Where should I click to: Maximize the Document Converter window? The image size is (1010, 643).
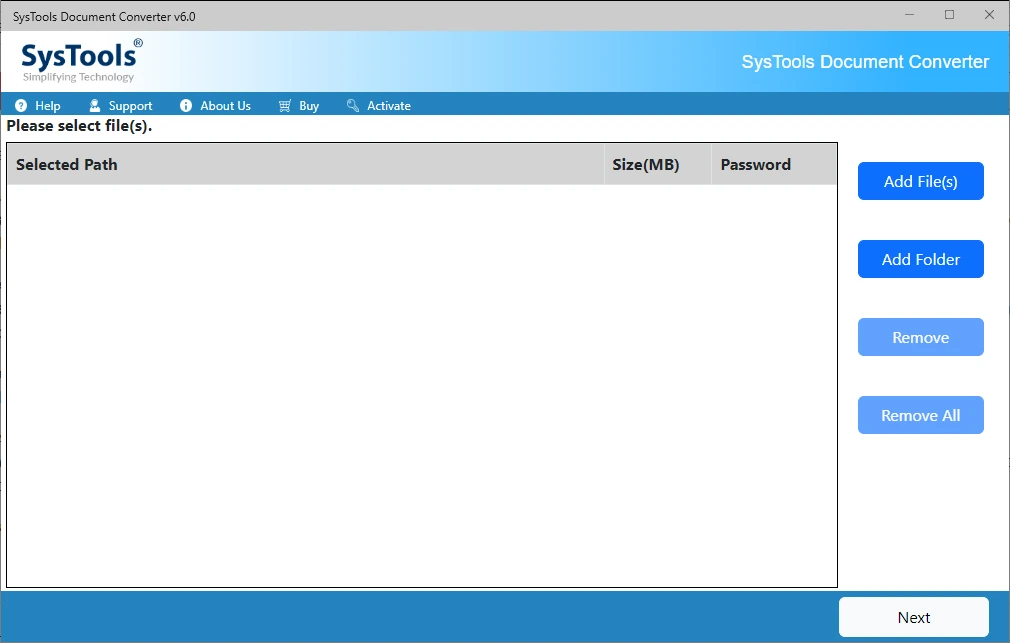click(x=949, y=15)
